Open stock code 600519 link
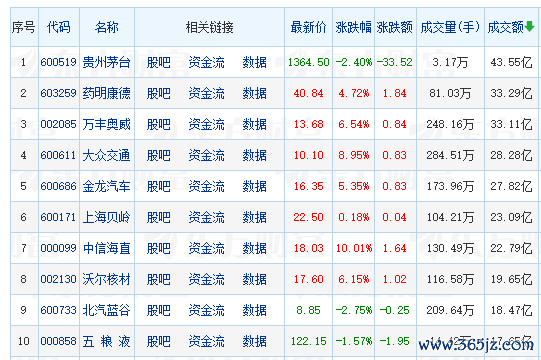Screen dimensions: 541x360 (x=58, y=62)
